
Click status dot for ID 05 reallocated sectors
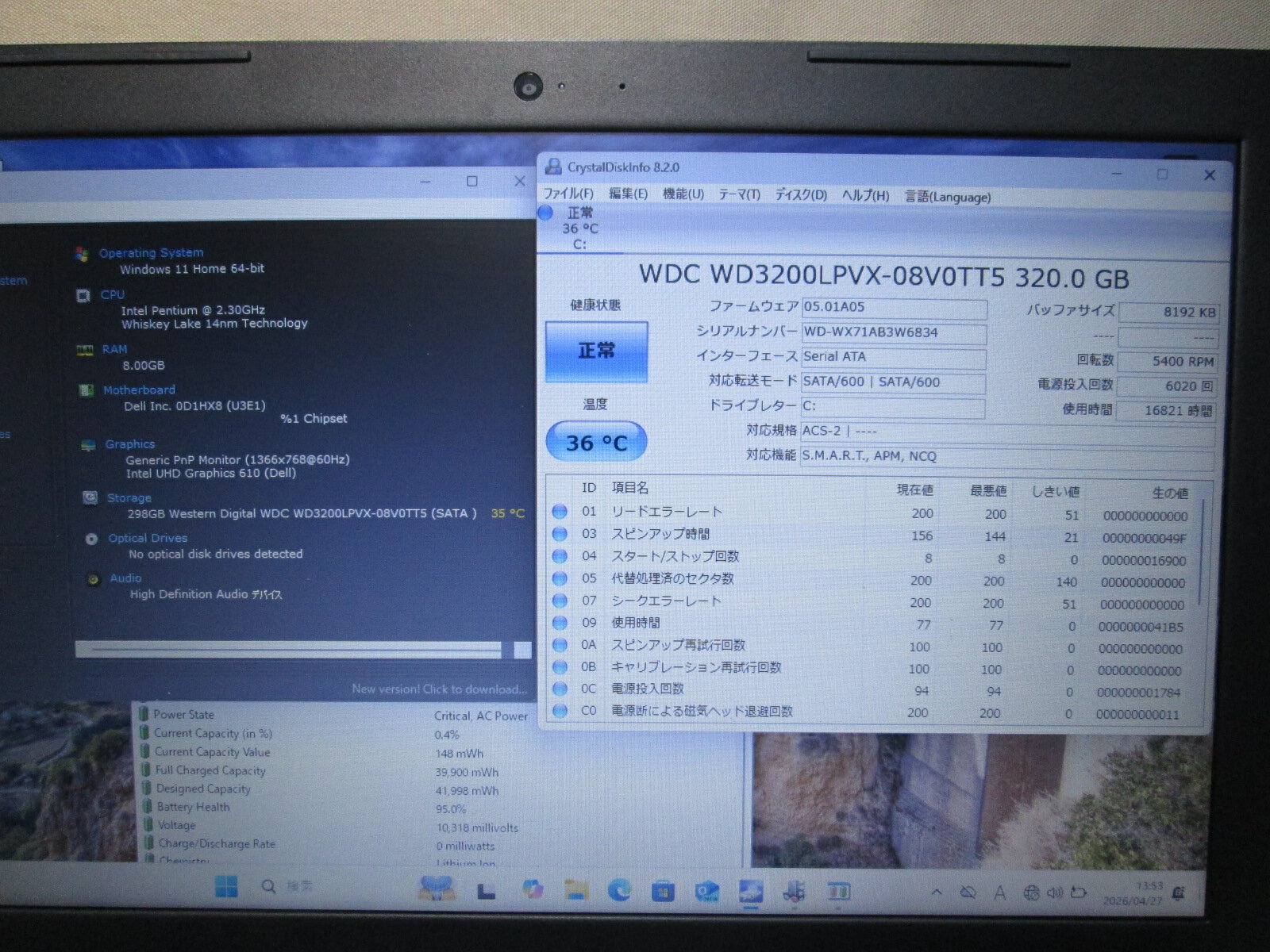pos(560,578)
